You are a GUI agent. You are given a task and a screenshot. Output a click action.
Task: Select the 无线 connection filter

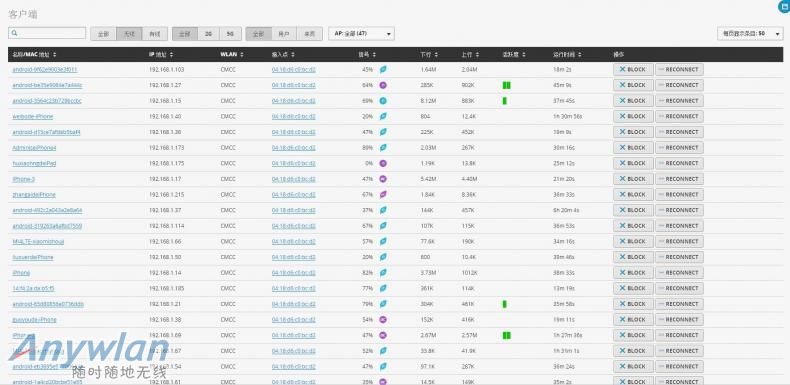point(129,34)
